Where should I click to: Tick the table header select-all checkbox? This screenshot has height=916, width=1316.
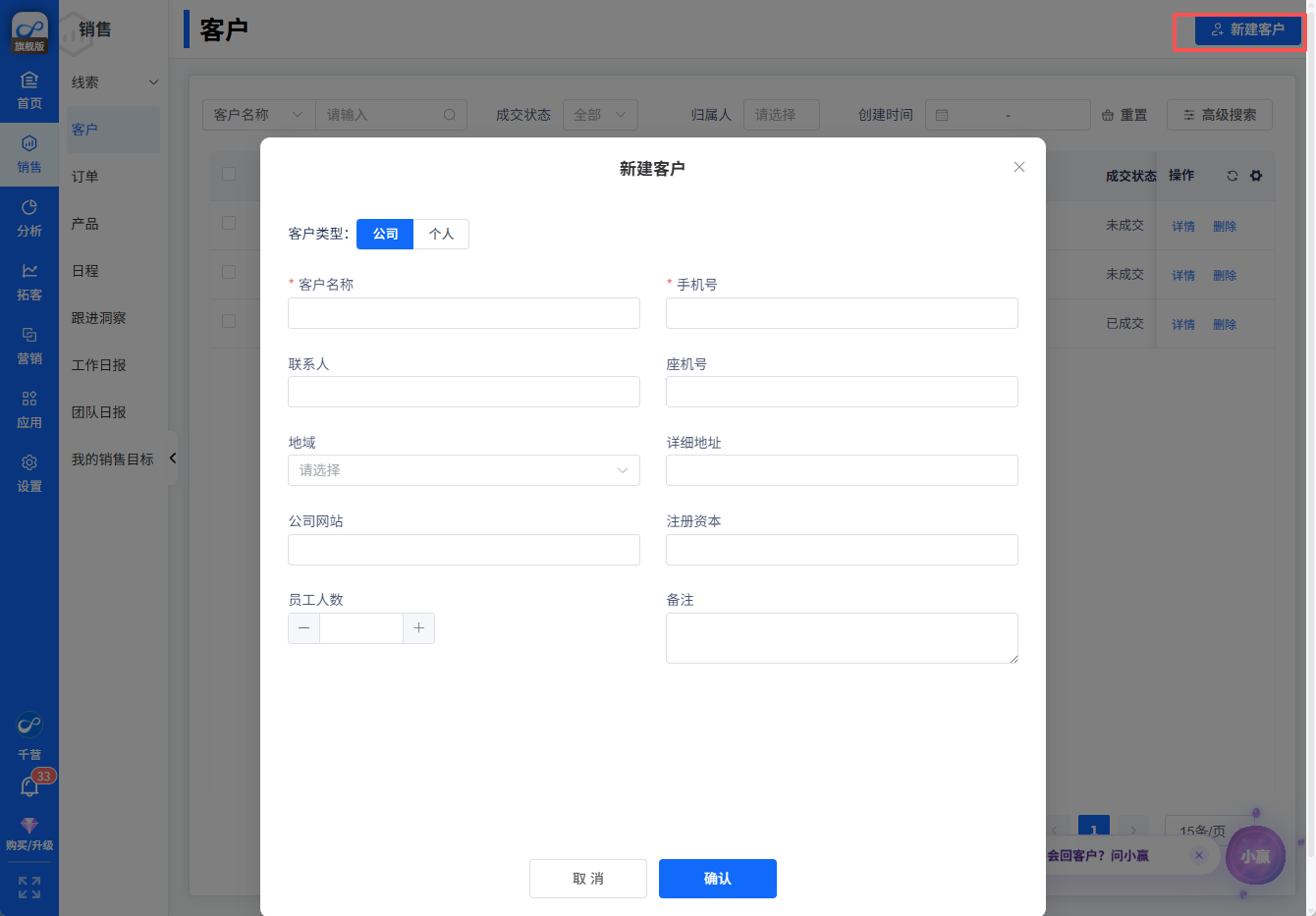pos(229,174)
